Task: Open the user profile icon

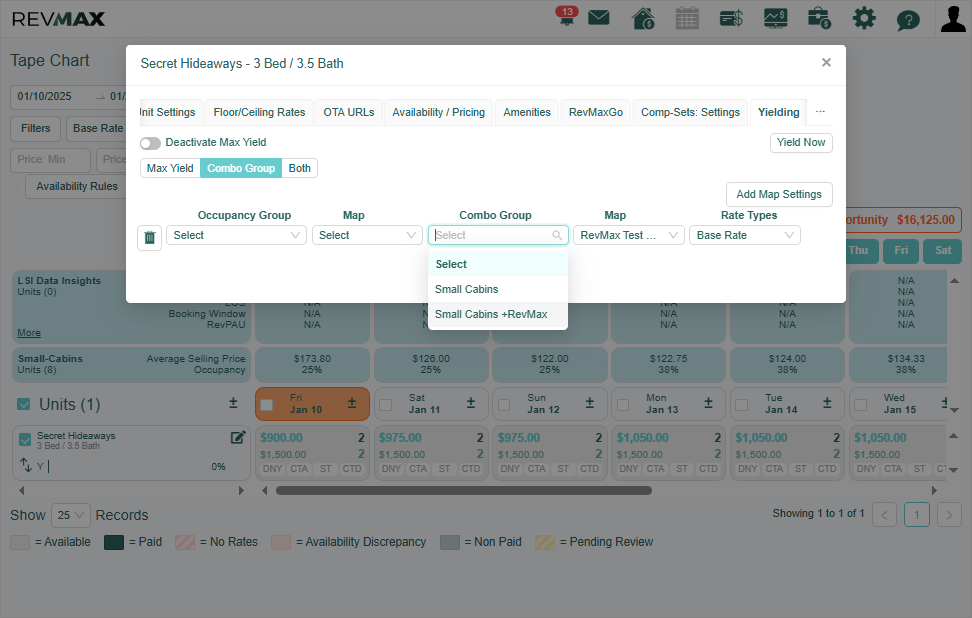Action: click(x=953, y=18)
